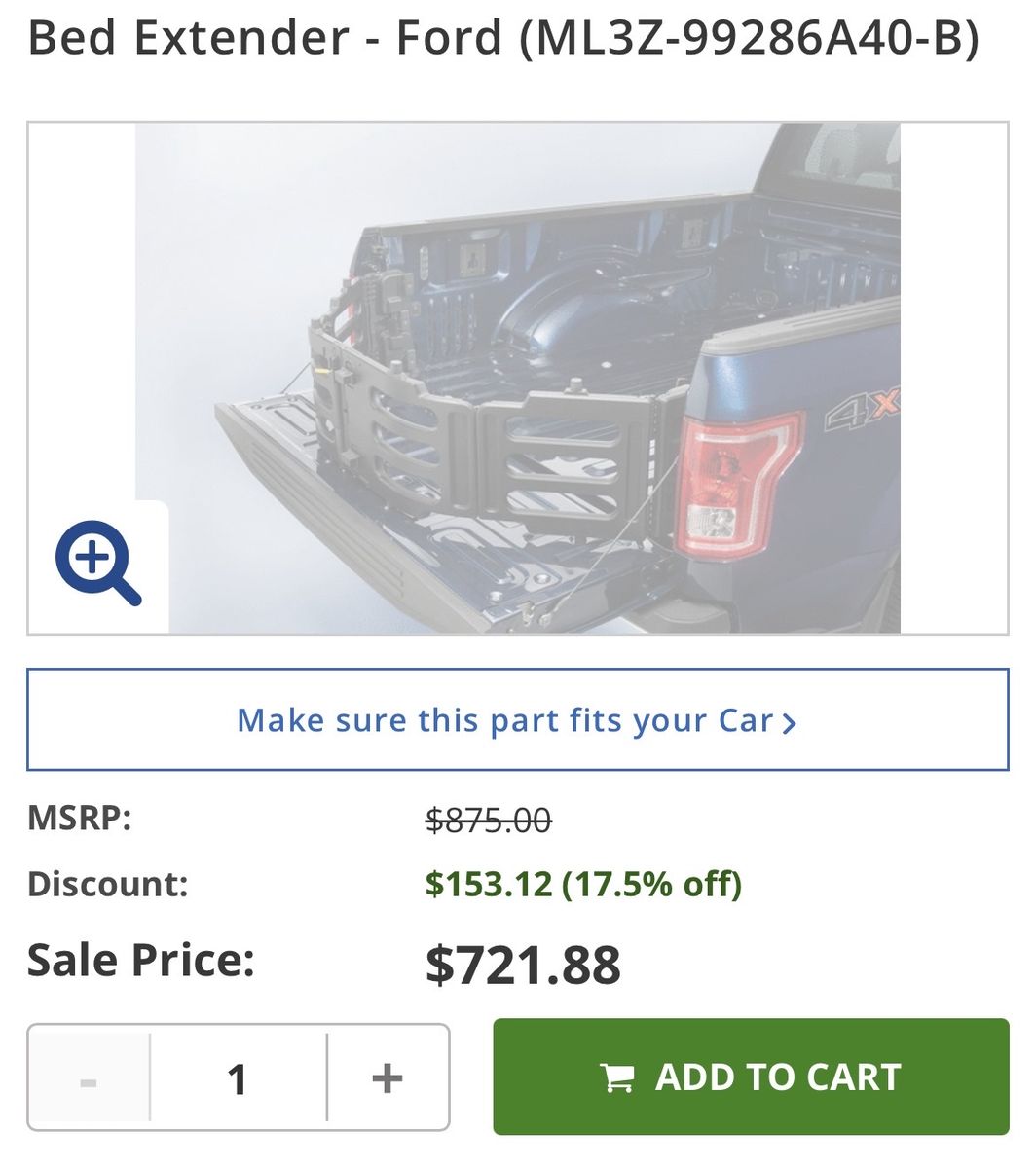Click the chevron arrow beside fits your Car
This screenshot has width=1036, height=1168.
click(x=790, y=722)
